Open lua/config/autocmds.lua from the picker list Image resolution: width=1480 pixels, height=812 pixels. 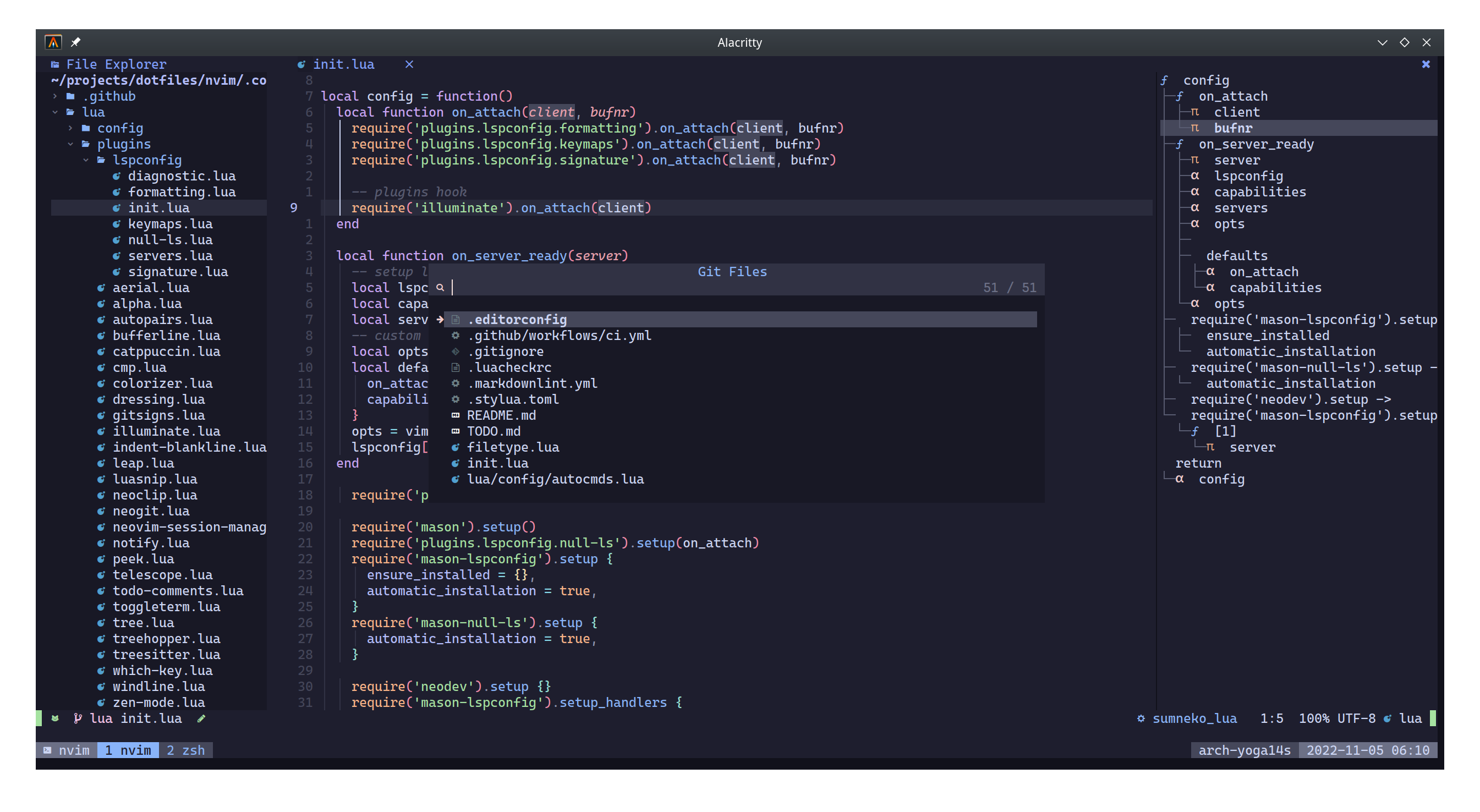click(x=555, y=479)
